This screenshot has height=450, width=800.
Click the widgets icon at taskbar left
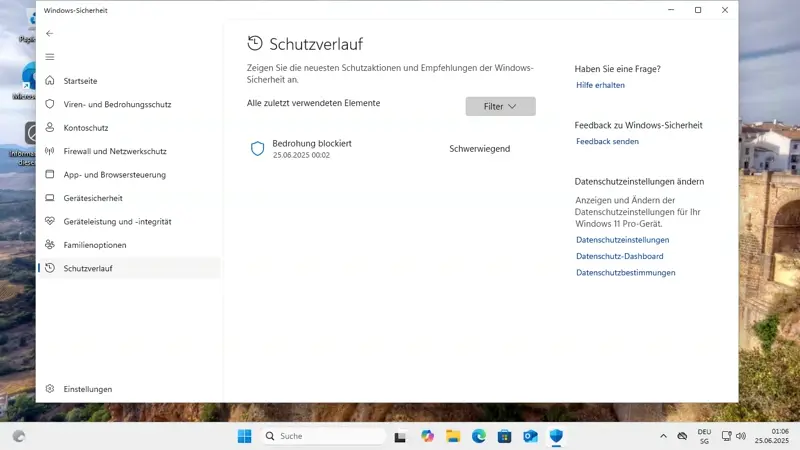pyautogui.click(x=19, y=436)
